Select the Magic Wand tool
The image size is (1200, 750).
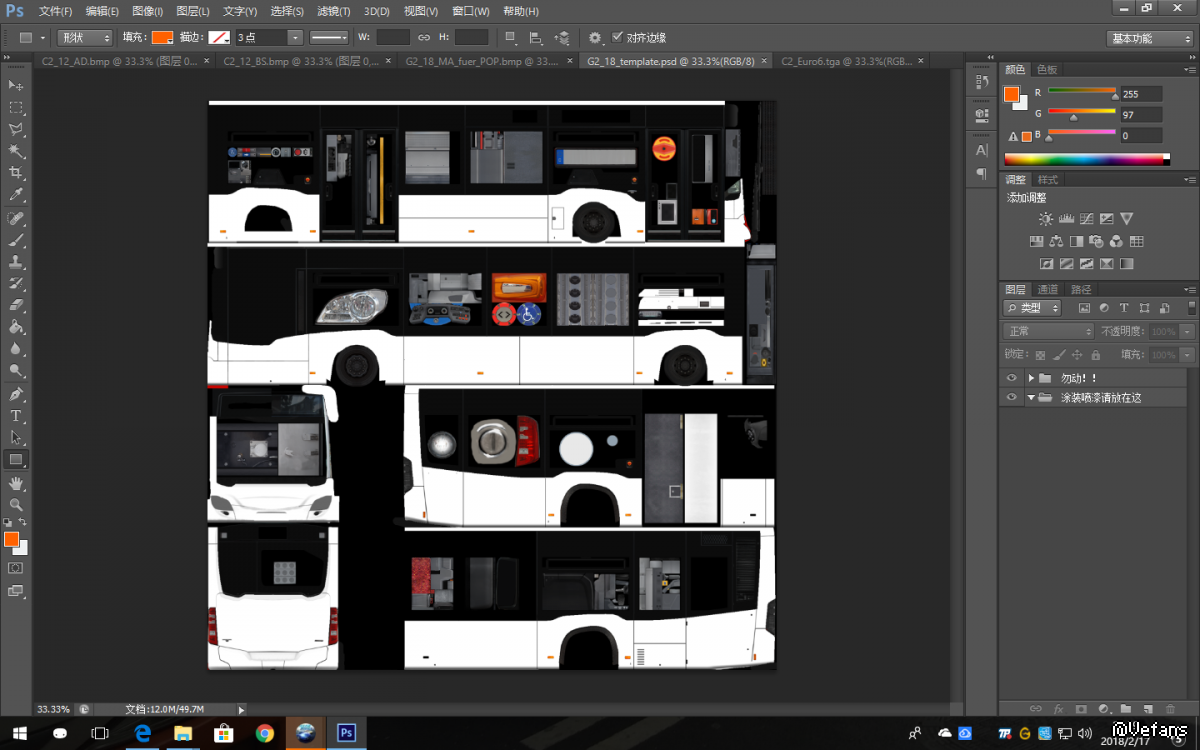point(16,151)
